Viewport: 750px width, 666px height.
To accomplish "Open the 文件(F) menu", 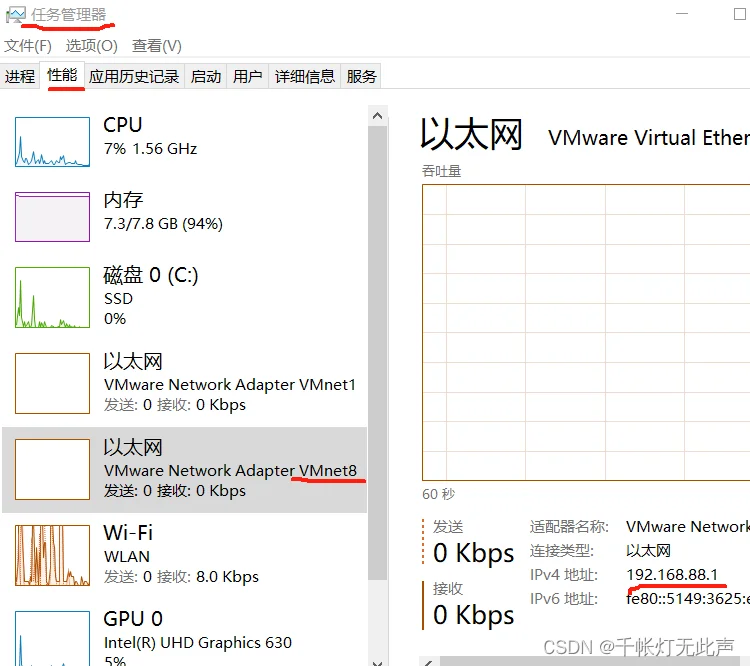I will click(x=28, y=46).
